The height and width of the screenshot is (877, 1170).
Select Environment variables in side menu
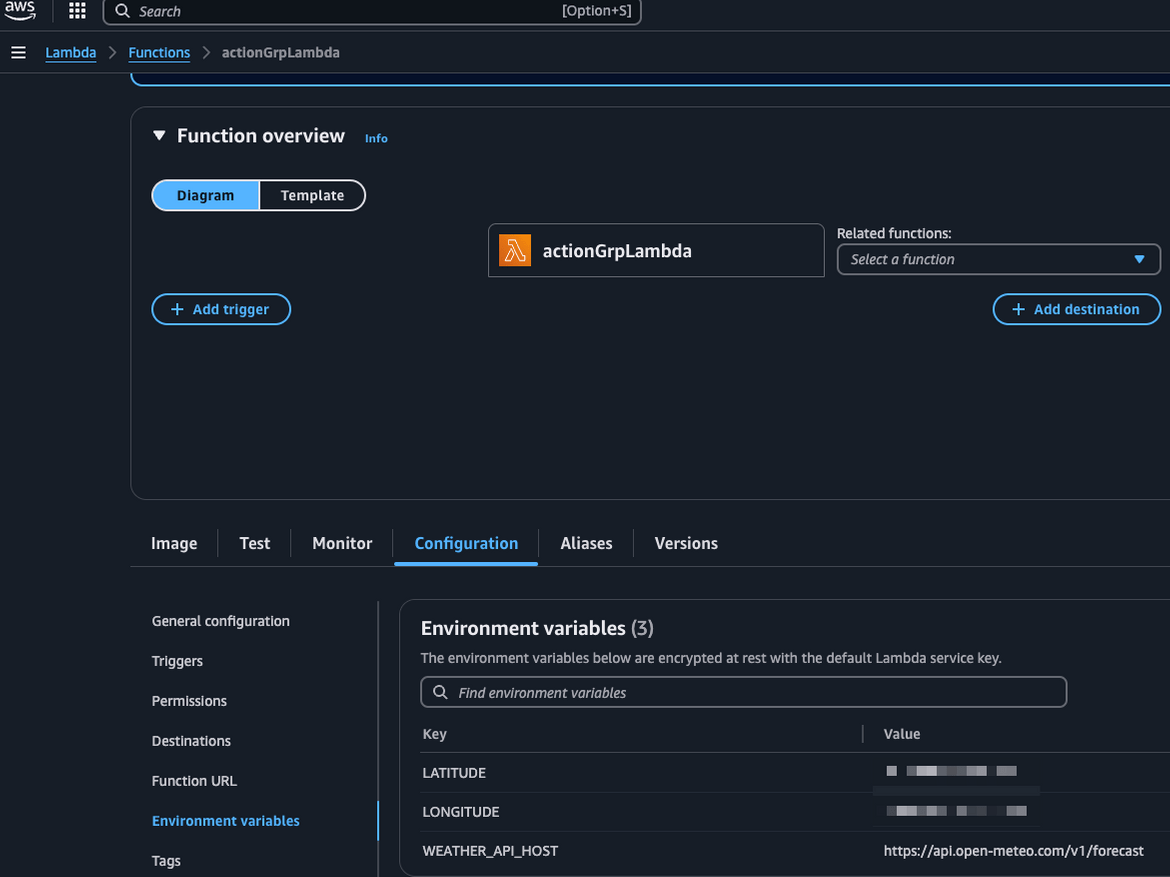[x=225, y=821]
